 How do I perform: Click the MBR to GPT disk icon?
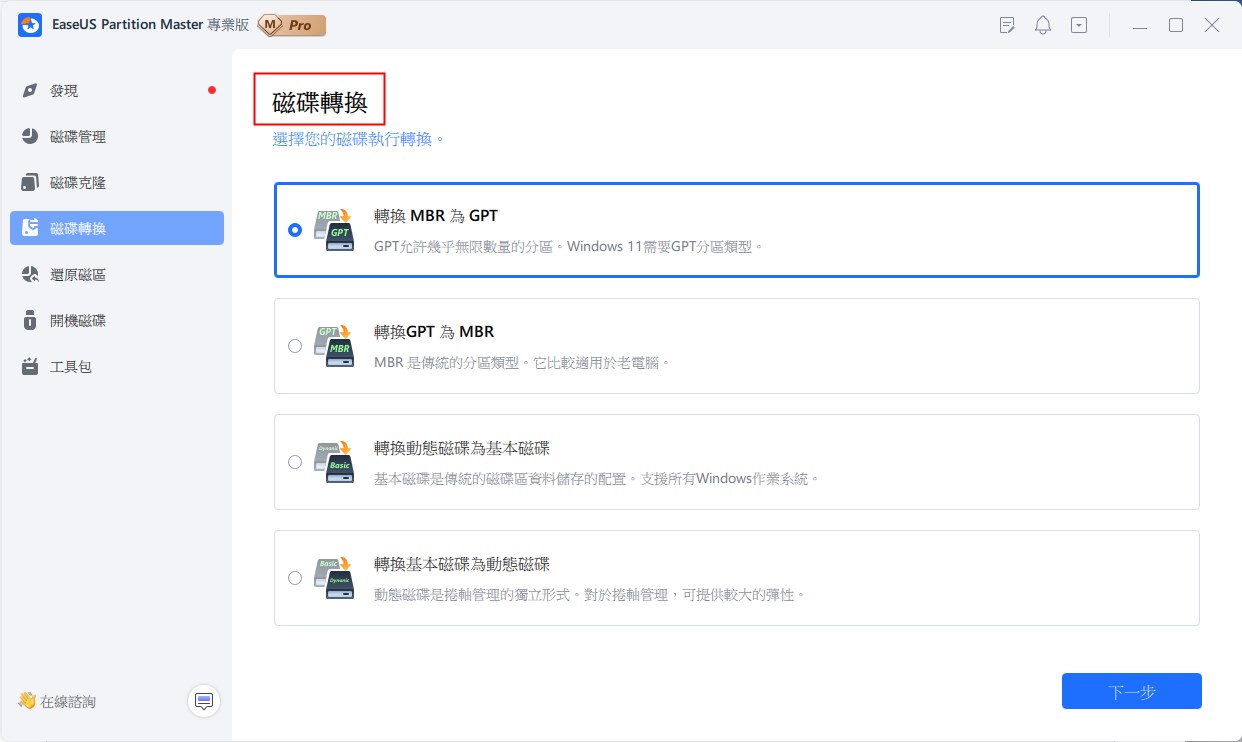pos(335,229)
